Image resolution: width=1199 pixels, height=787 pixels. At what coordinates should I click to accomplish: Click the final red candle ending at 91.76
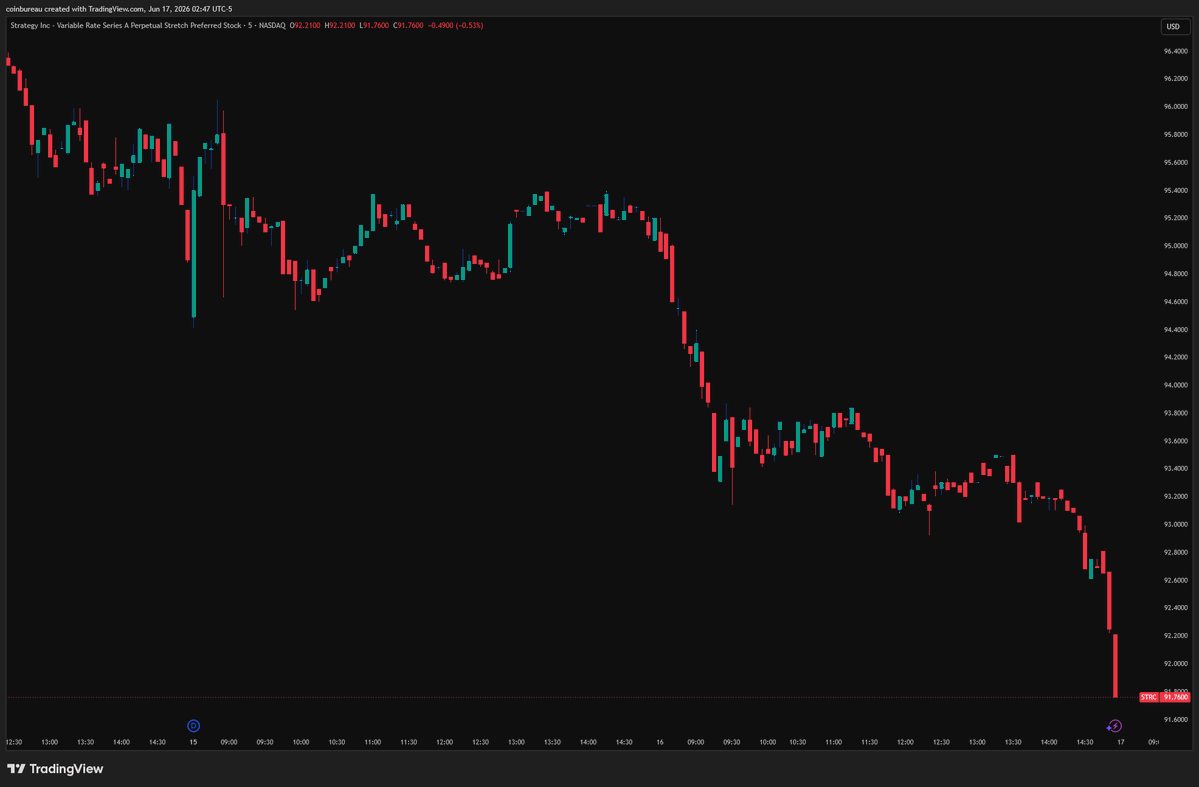pos(1116,665)
